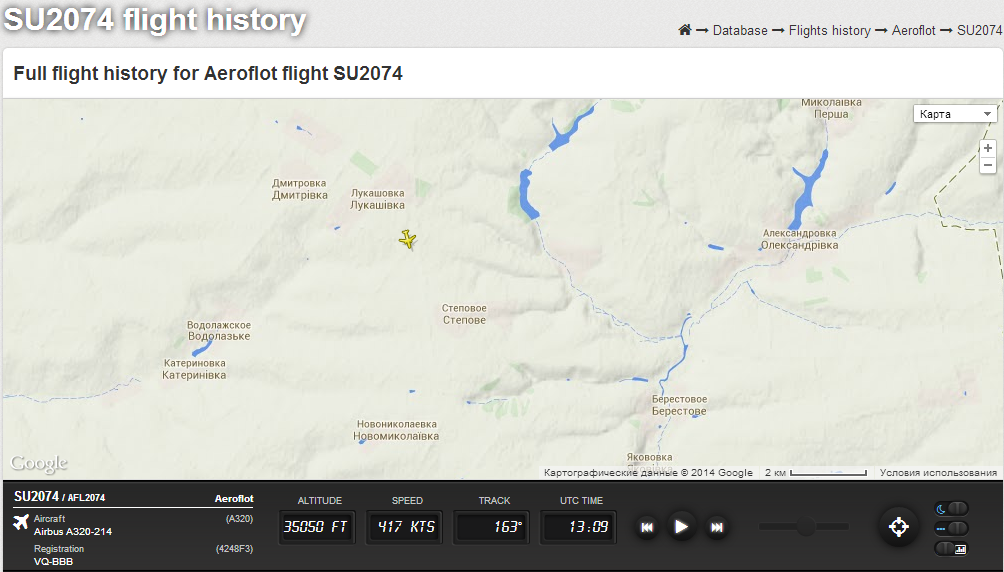Open the Aeroflot breadcrumb link
The image size is (1004, 572).
913,30
